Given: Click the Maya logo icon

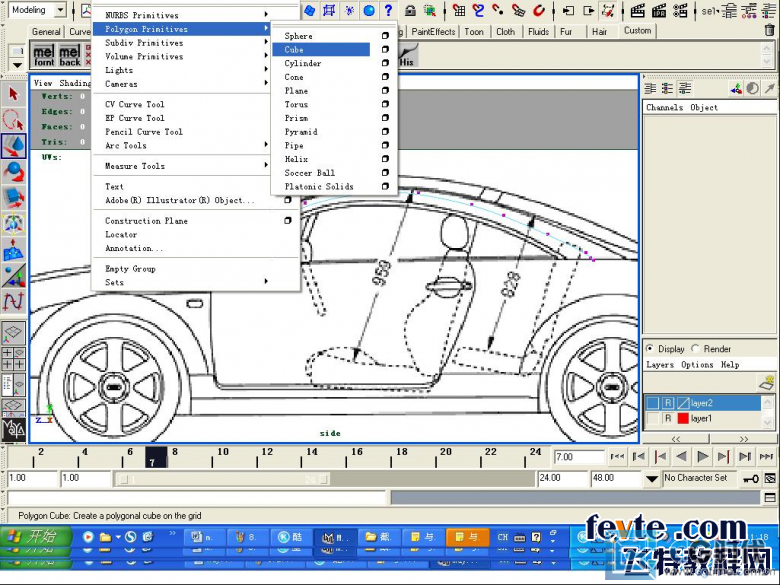Looking at the screenshot, I should point(13,429).
